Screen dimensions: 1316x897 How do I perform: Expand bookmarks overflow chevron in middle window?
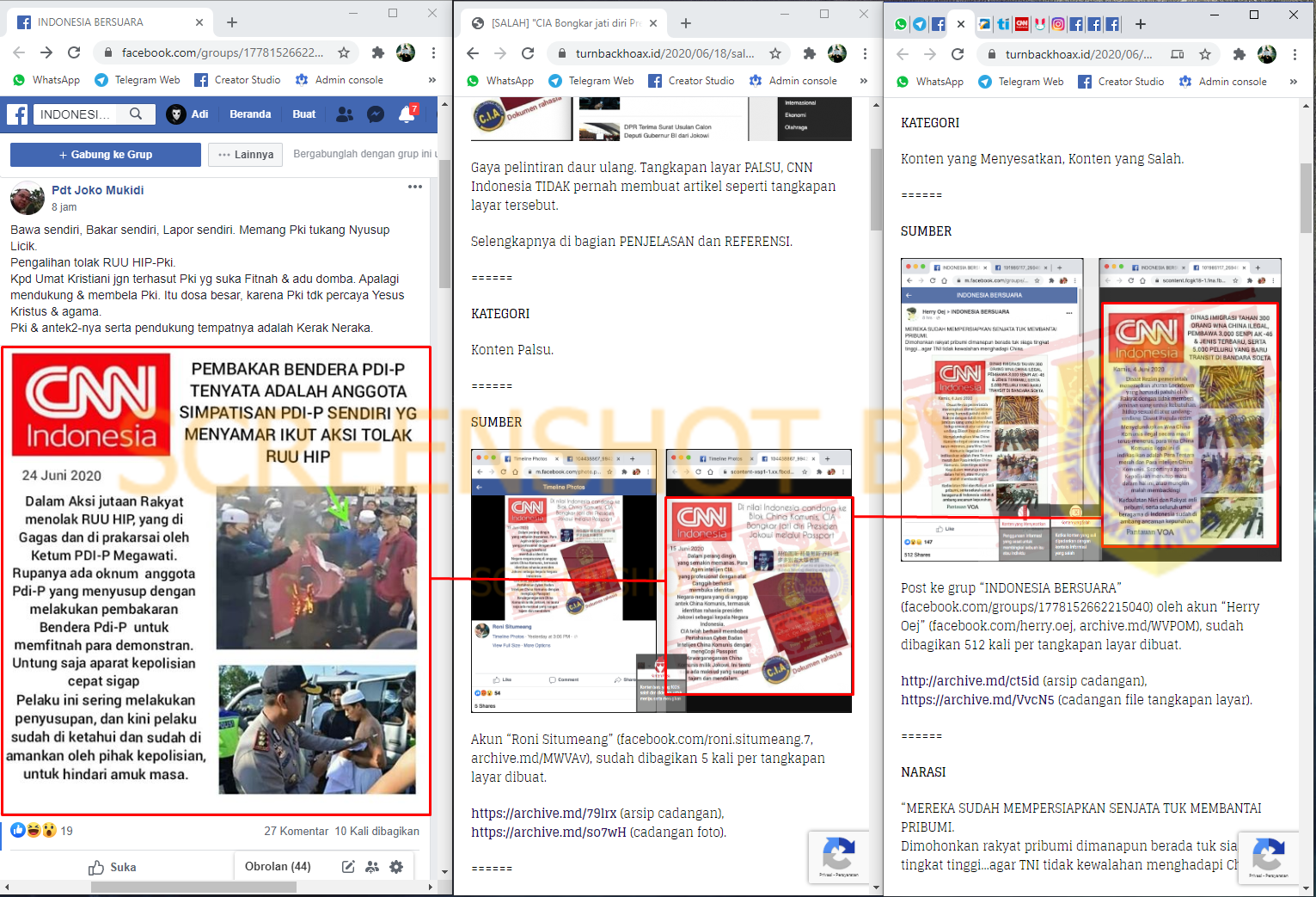pos(863,81)
